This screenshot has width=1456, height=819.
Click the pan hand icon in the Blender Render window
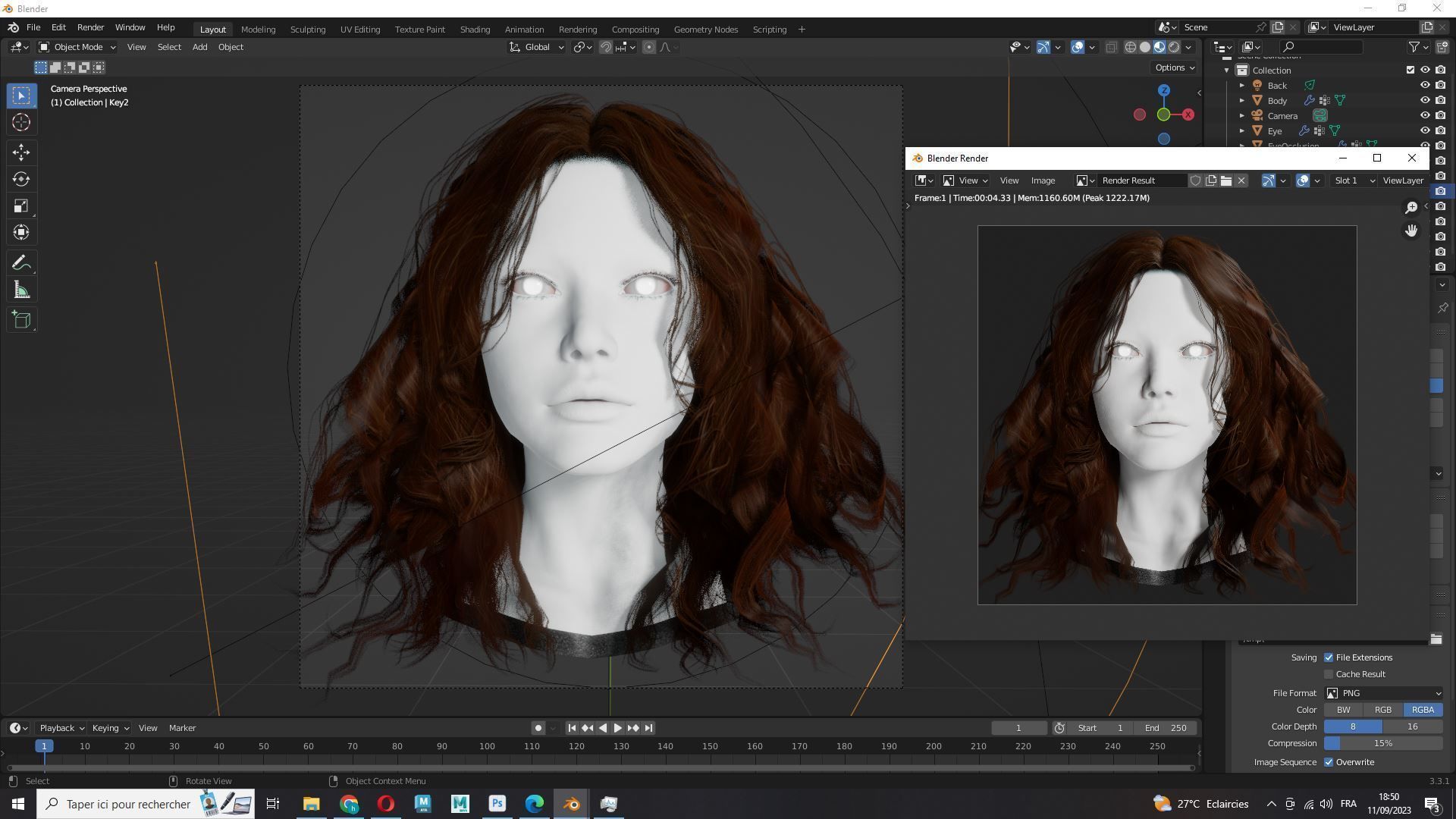tap(1411, 231)
